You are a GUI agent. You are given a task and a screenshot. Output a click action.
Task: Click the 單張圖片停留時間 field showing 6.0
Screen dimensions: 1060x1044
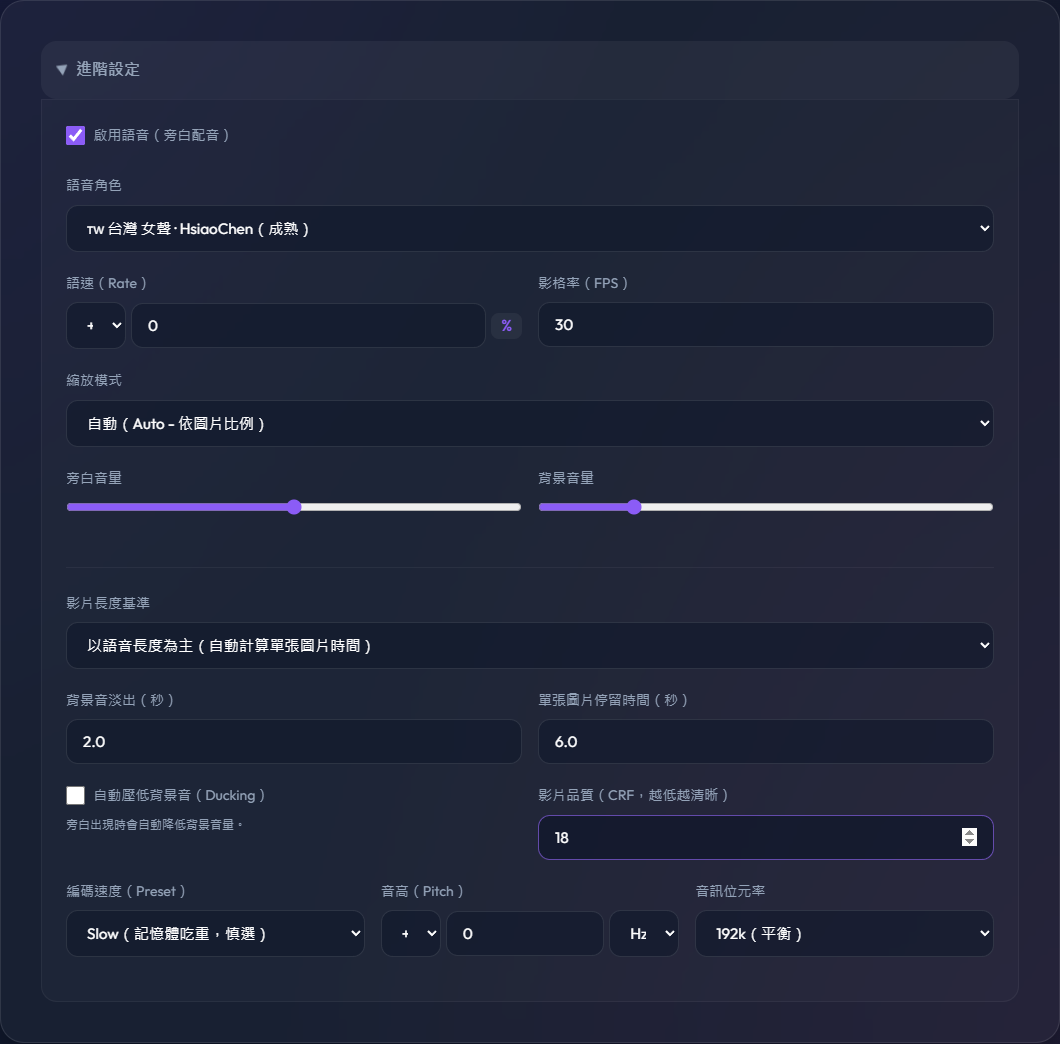765,742
